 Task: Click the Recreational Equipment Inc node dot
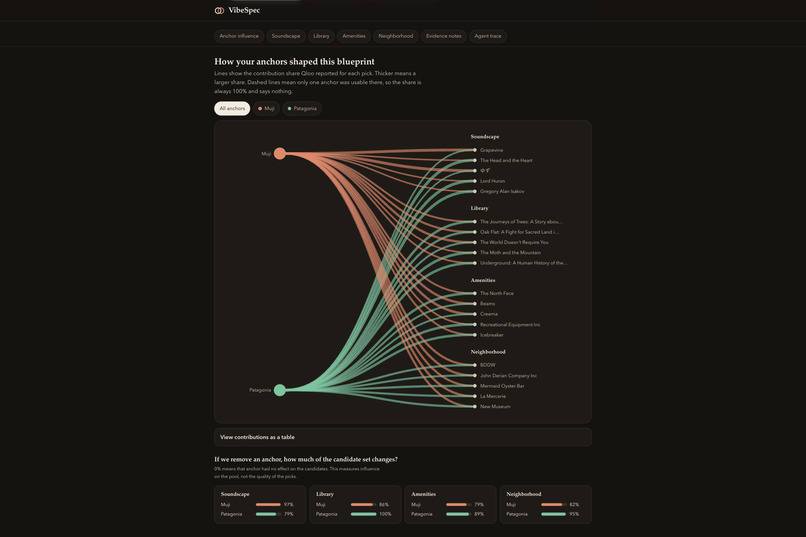[474, 324]
